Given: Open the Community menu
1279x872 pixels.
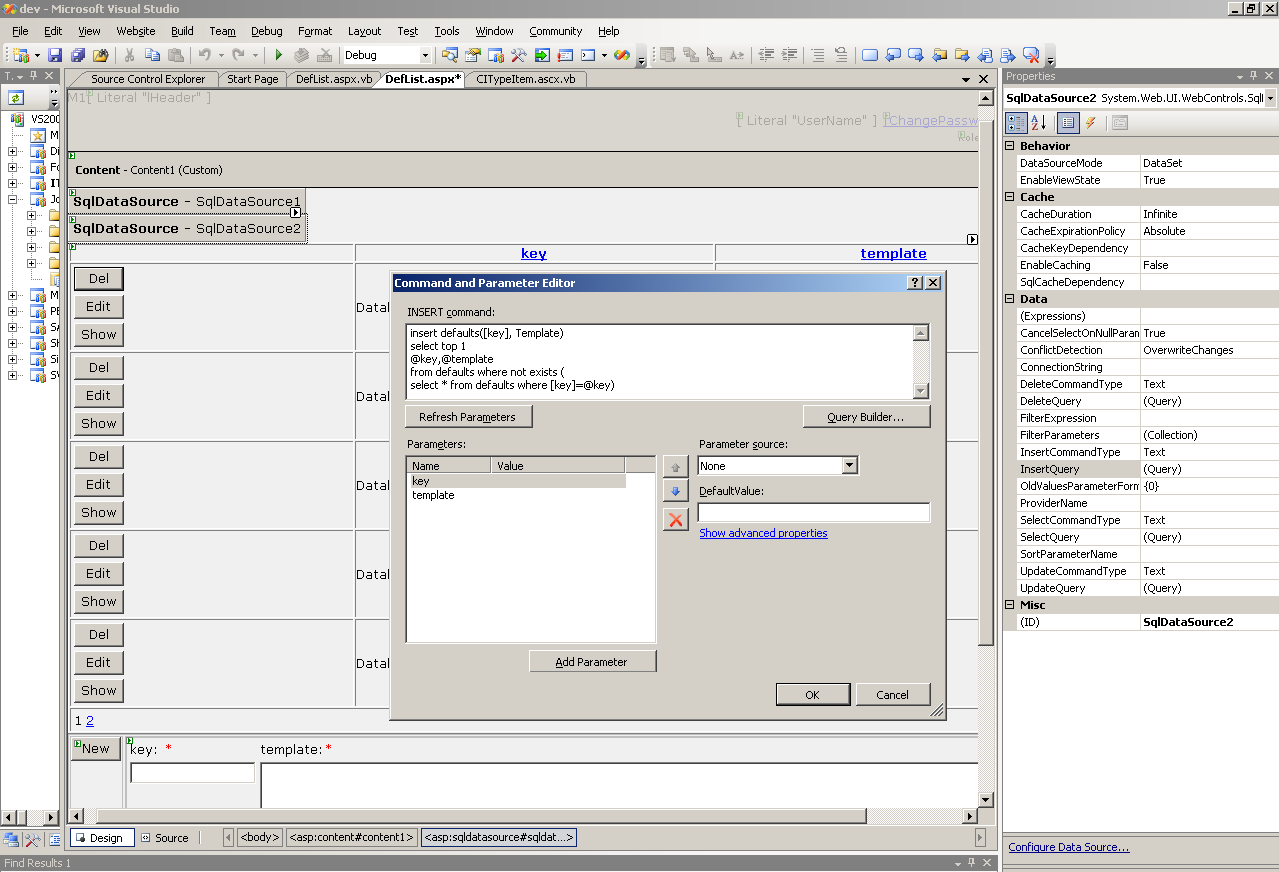Looking at the screenshot, I should tap(556, 31).
